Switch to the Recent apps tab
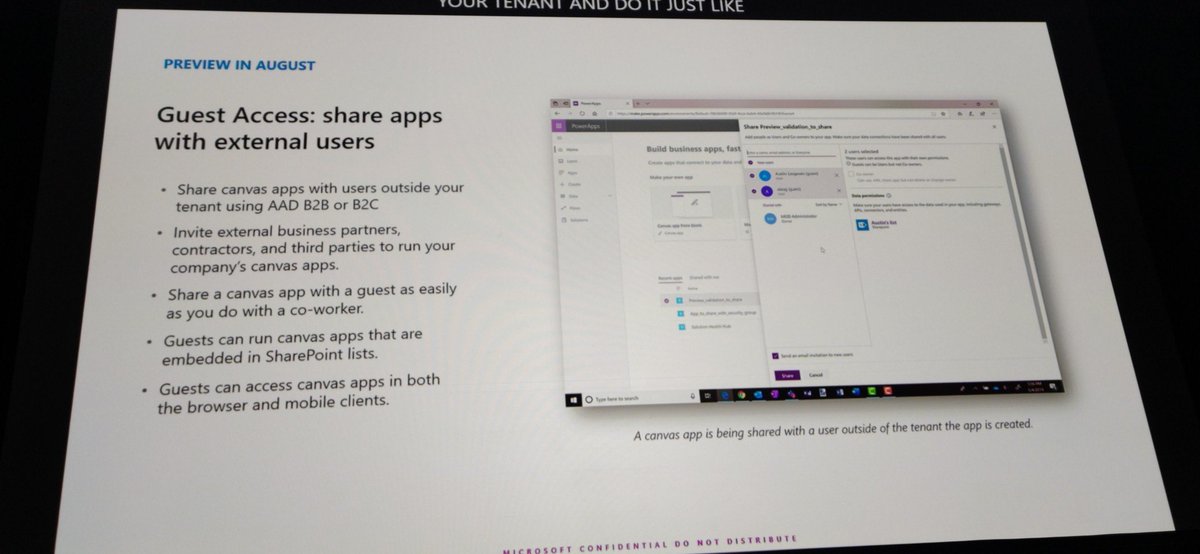Image resolution: width=1200 pixels, height=554 pixels. tap(670, 278)
